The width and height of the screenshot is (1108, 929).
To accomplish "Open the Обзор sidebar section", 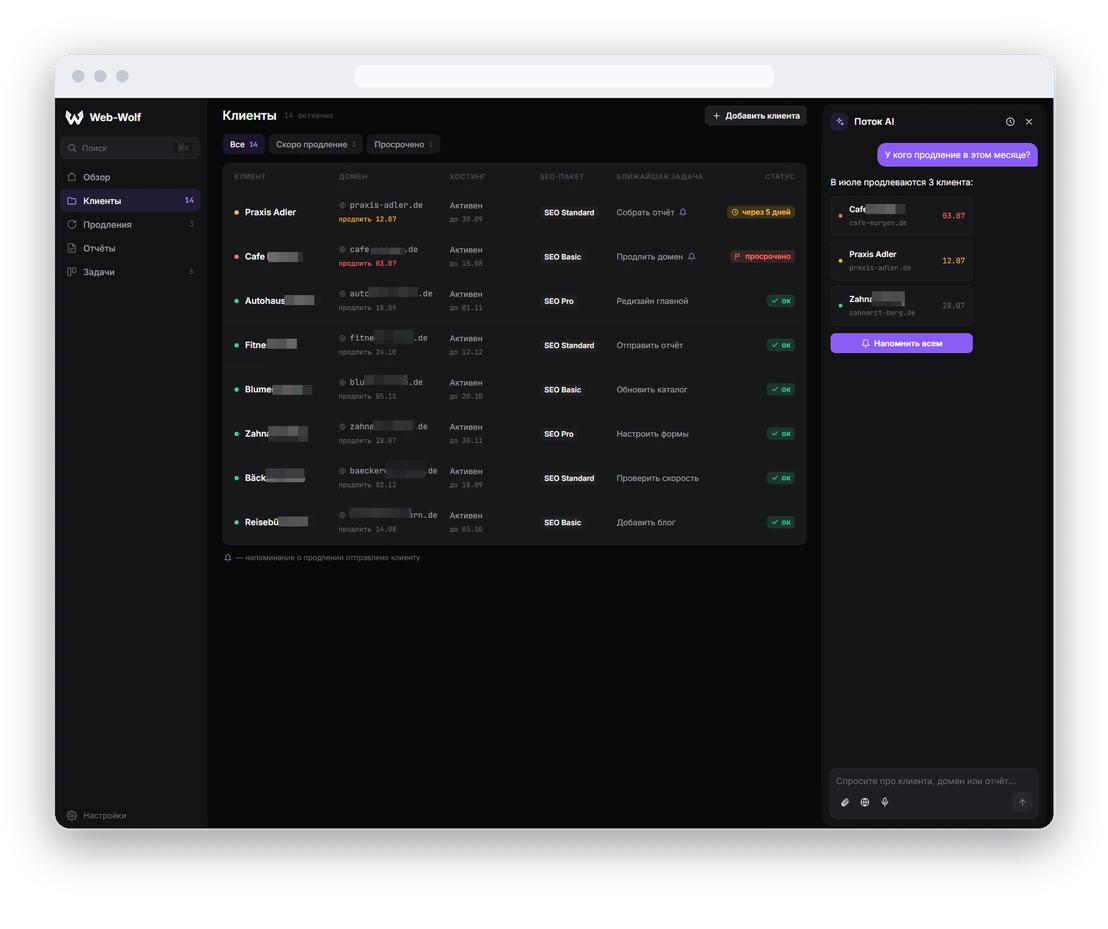I will point(130,177).
